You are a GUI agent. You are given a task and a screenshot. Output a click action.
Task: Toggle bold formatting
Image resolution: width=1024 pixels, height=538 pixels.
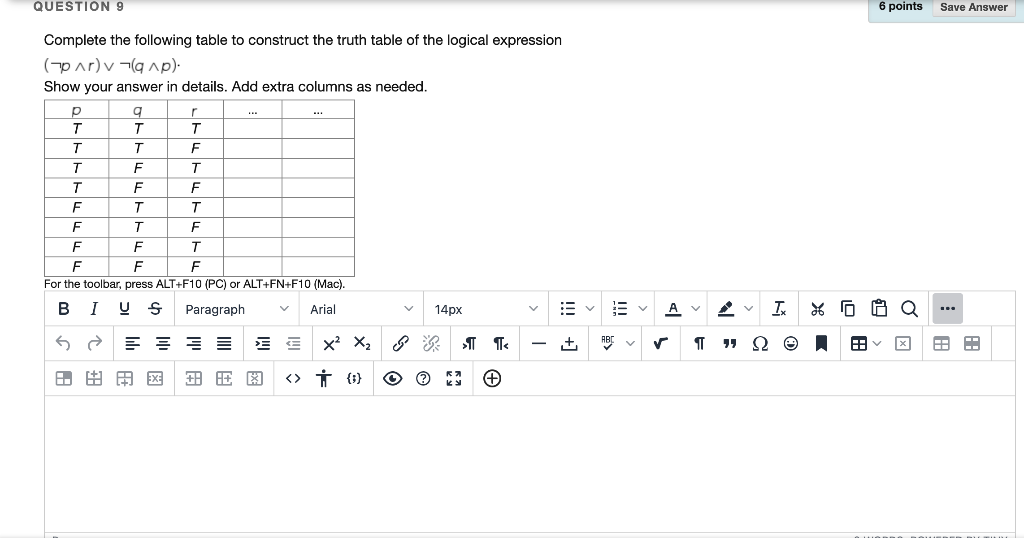[63, 309]
